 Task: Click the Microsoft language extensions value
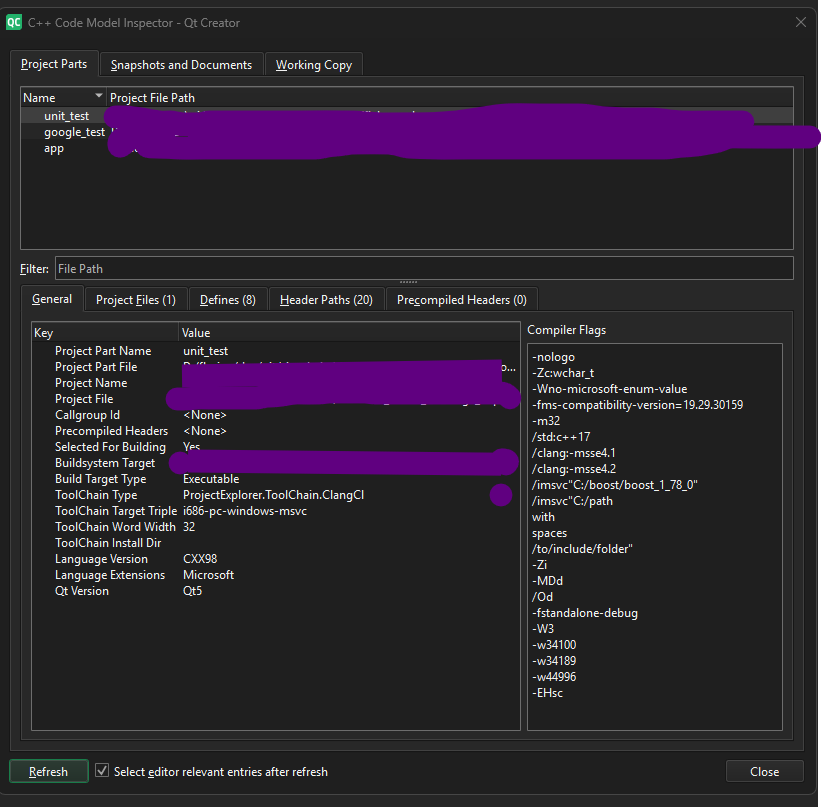click(x=208, y=575)
